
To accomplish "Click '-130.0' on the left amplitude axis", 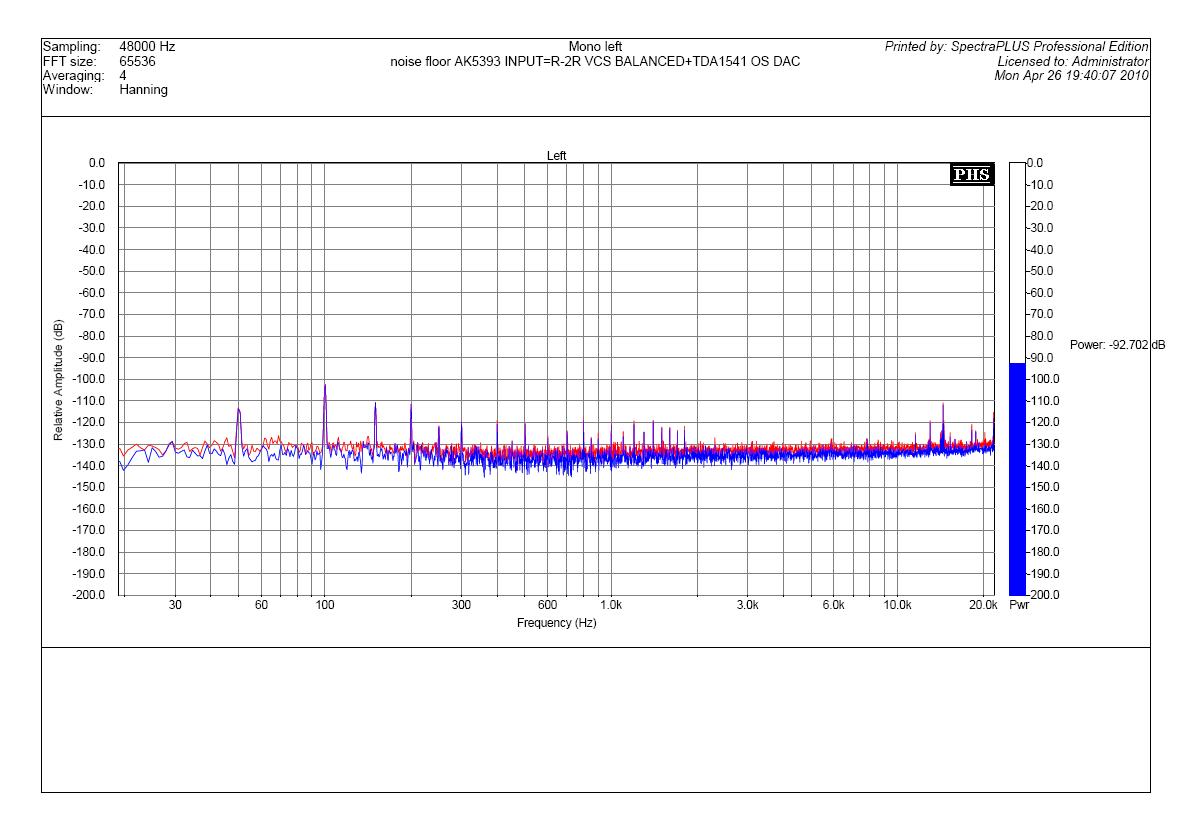I will coord(89,444).
